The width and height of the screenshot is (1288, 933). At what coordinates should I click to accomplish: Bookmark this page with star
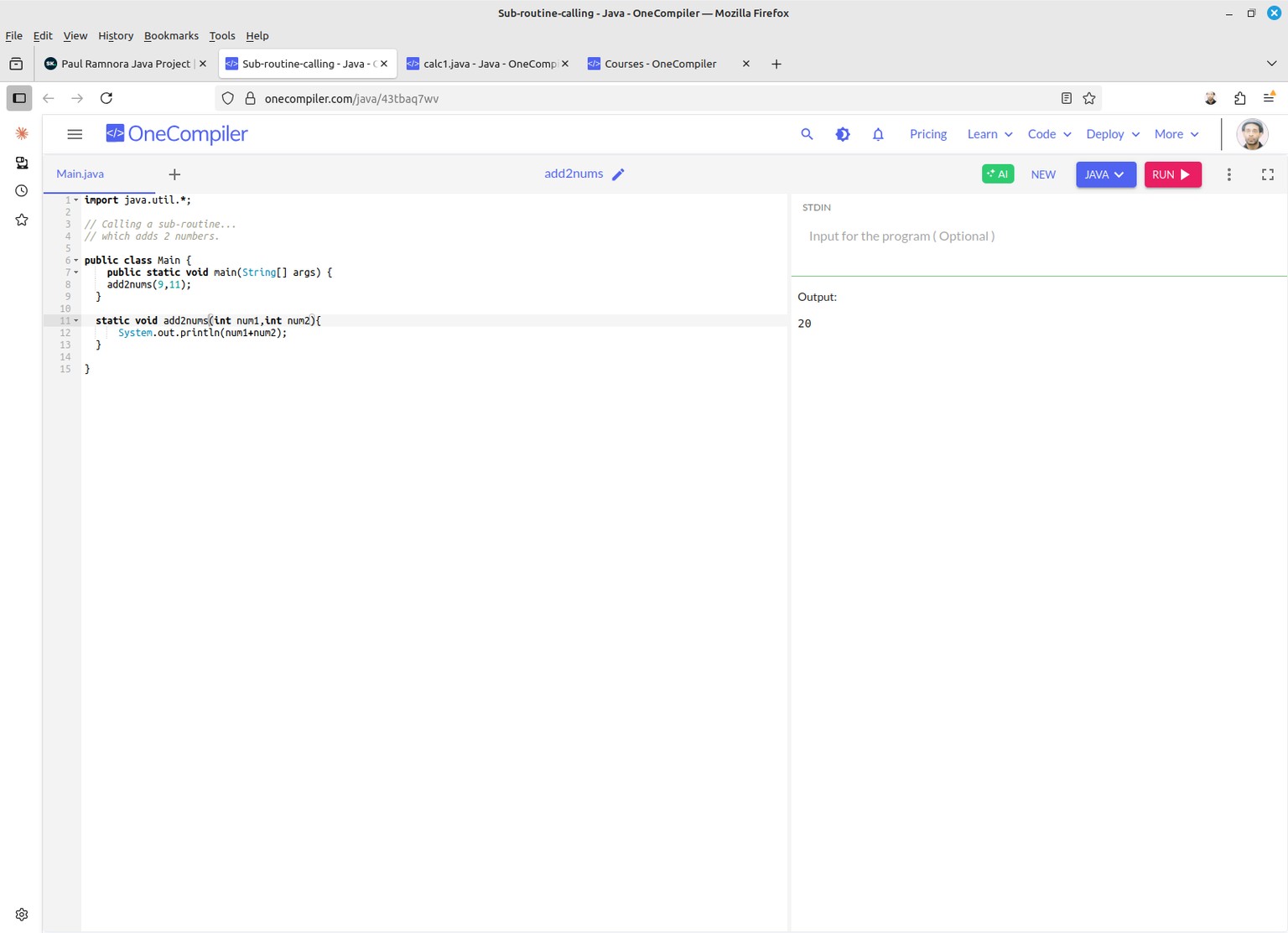click(x=1089, y=98)
